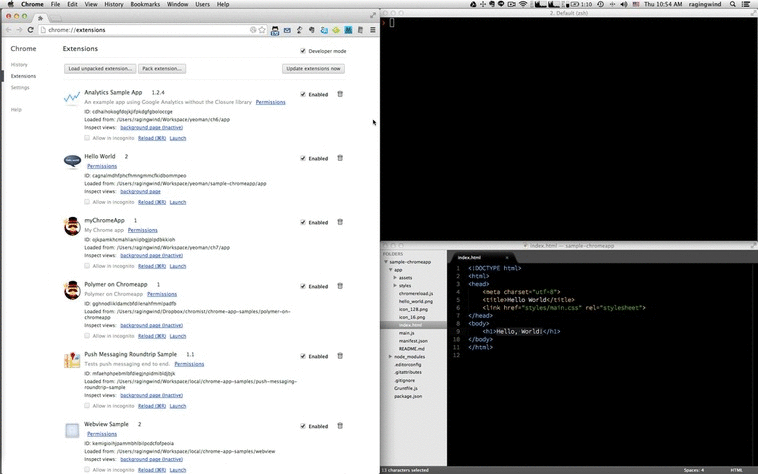Delete myChromeApp with trash icon

(340, 222)
